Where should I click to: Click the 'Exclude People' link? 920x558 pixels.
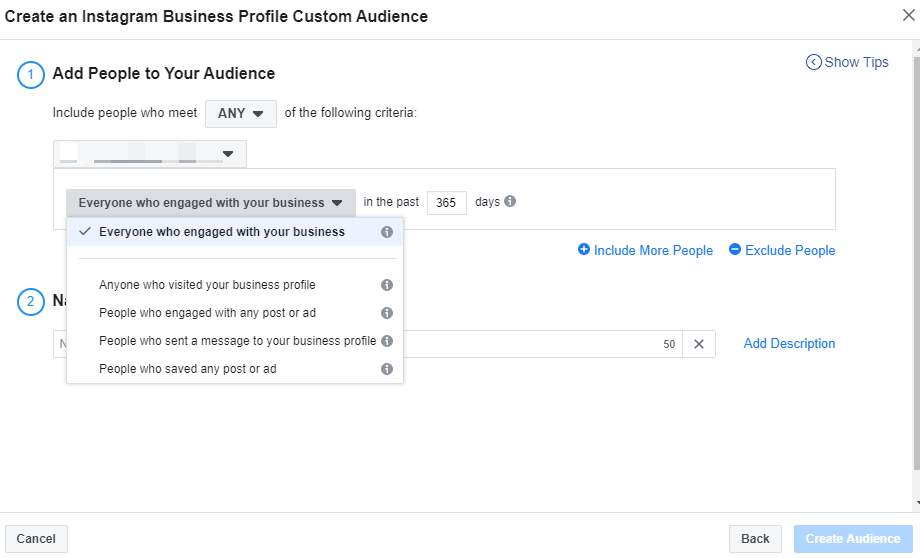pos(782,251)
